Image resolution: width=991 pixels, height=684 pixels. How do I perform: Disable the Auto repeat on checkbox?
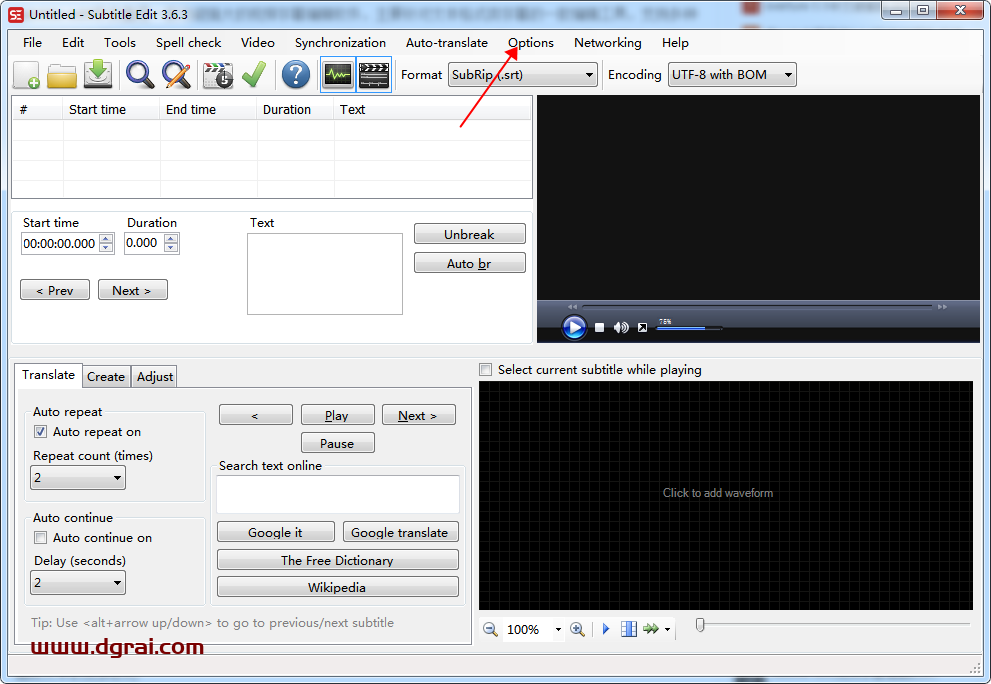pyautogui.click(x=41, y=432)
